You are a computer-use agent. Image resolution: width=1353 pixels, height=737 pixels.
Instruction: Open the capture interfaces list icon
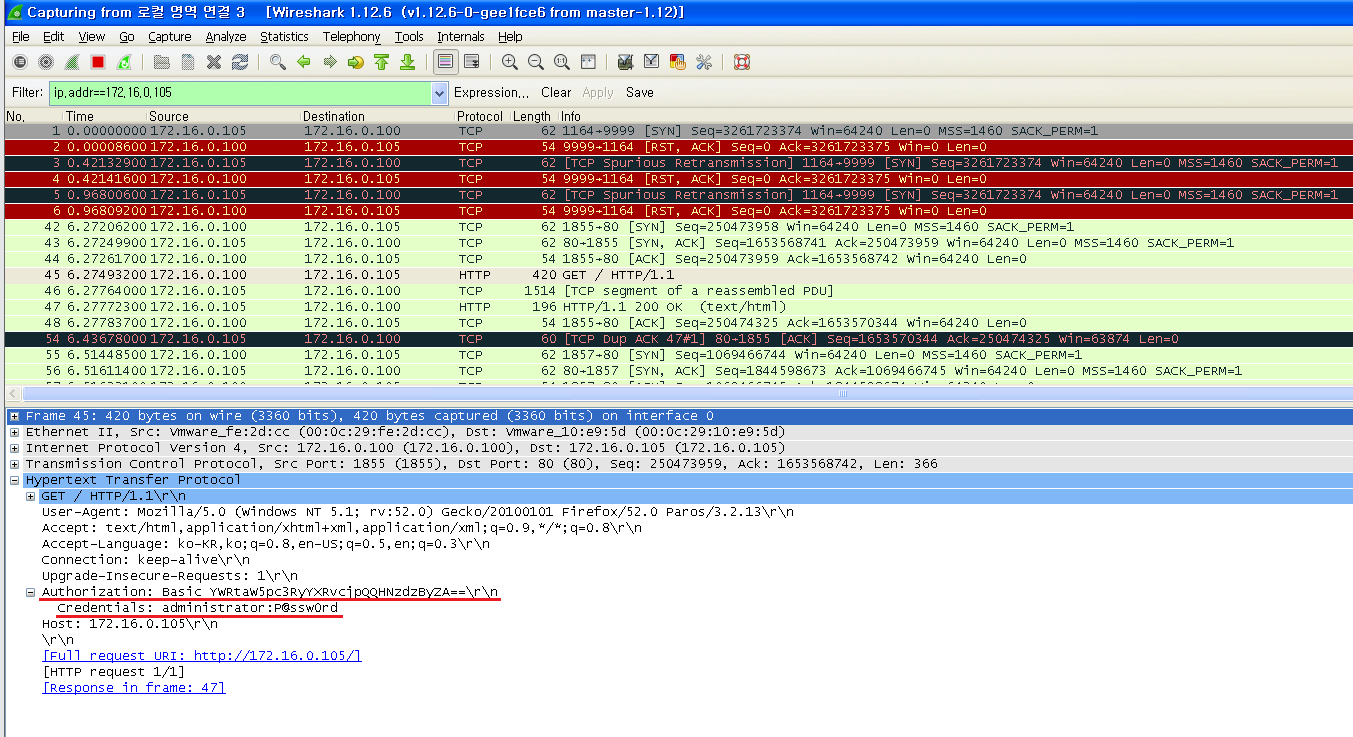click(19, 62)
